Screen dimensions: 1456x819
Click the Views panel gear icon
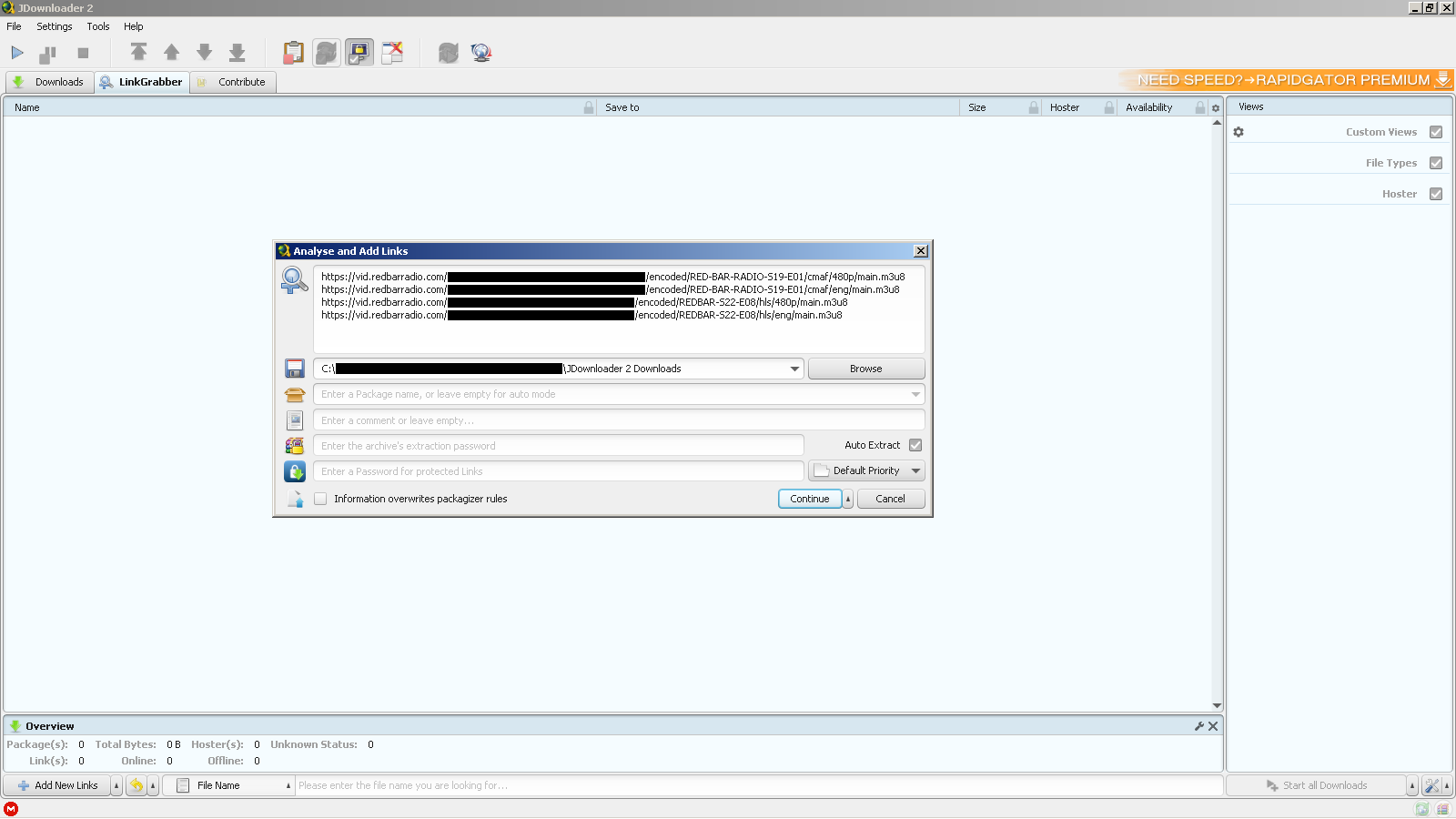click(1239, 132)
